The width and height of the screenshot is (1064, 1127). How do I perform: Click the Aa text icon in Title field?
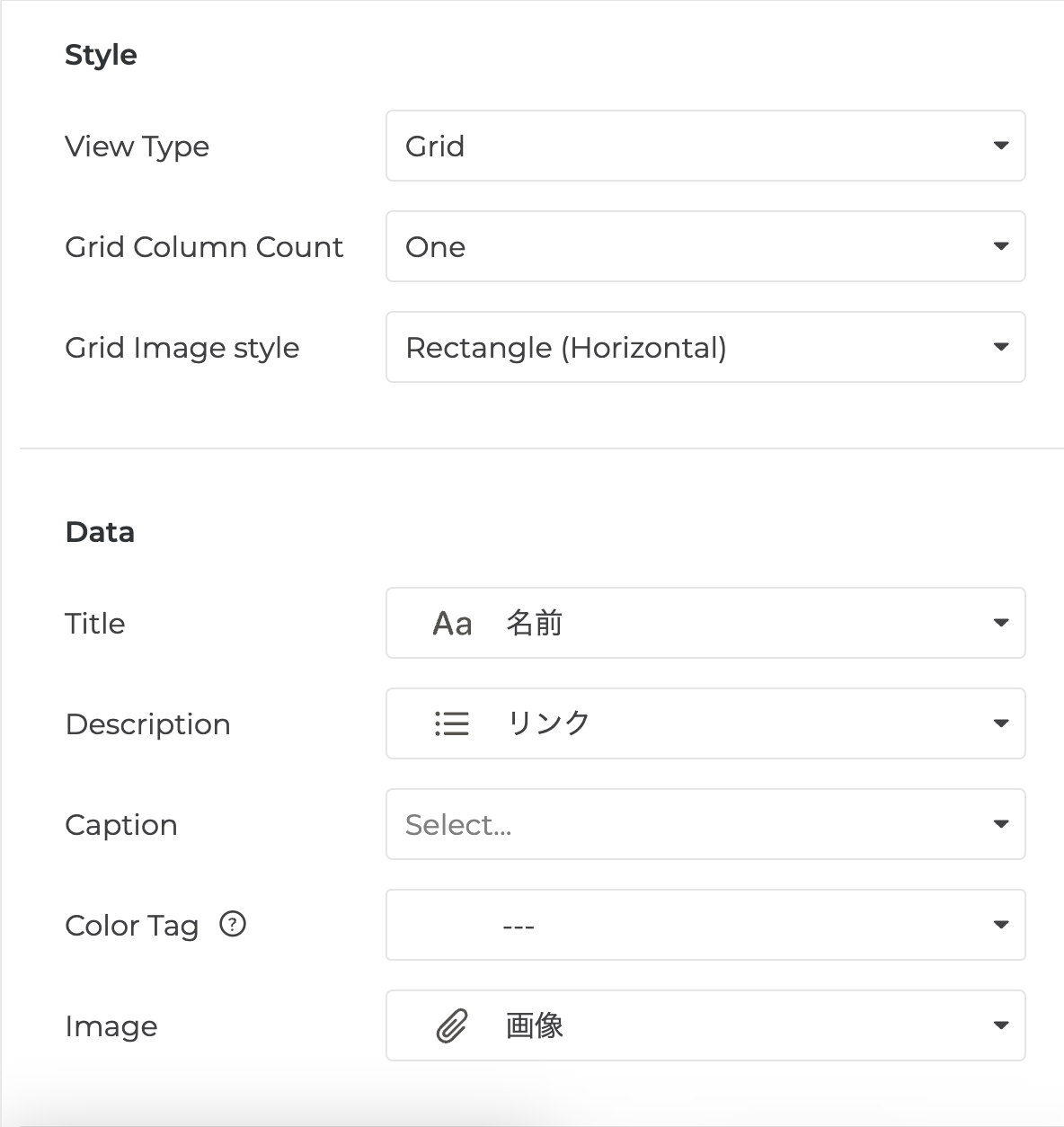click(x=452, y=624)
